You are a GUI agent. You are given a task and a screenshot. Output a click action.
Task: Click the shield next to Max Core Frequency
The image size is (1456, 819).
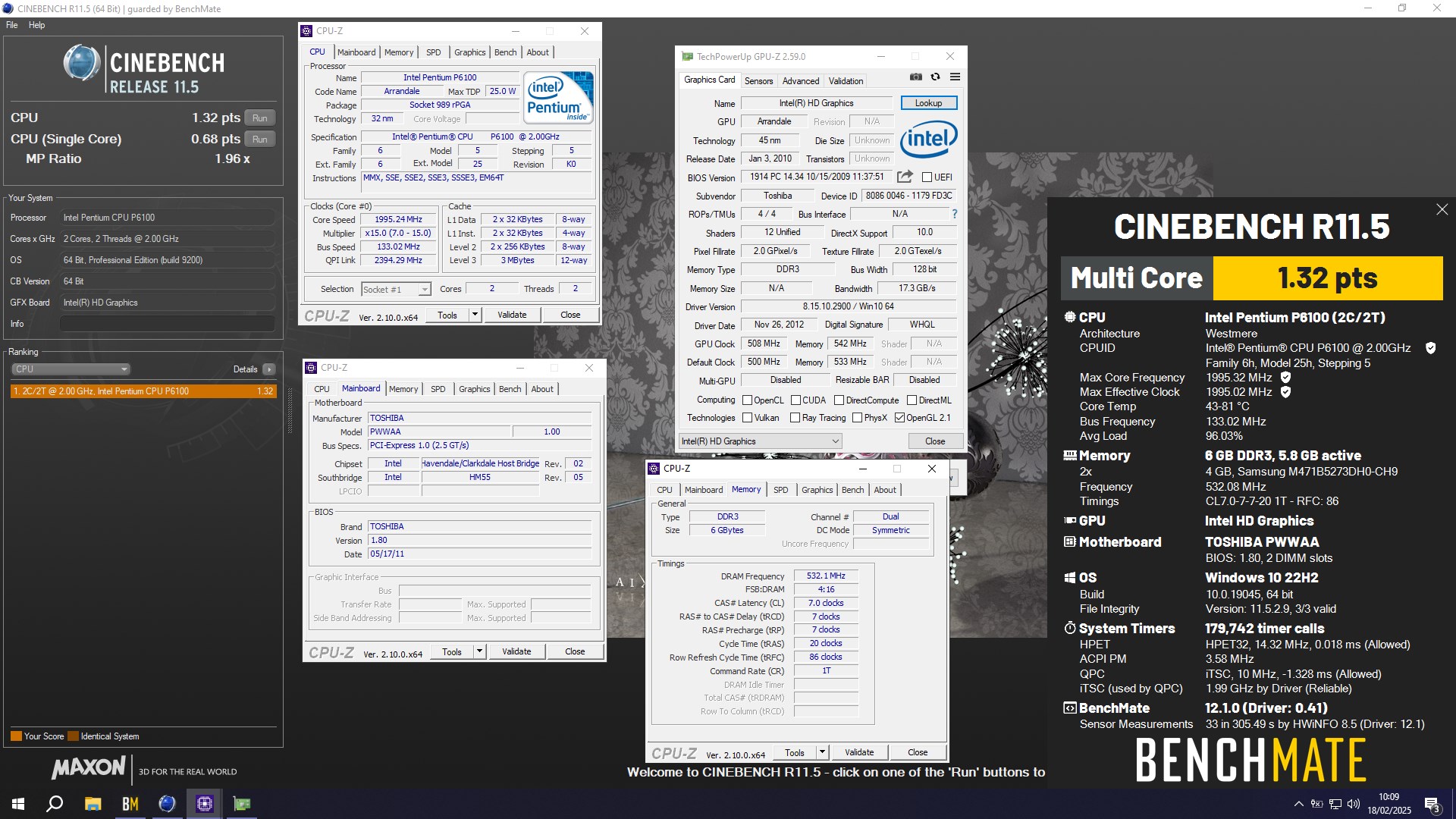point(1285,377)
